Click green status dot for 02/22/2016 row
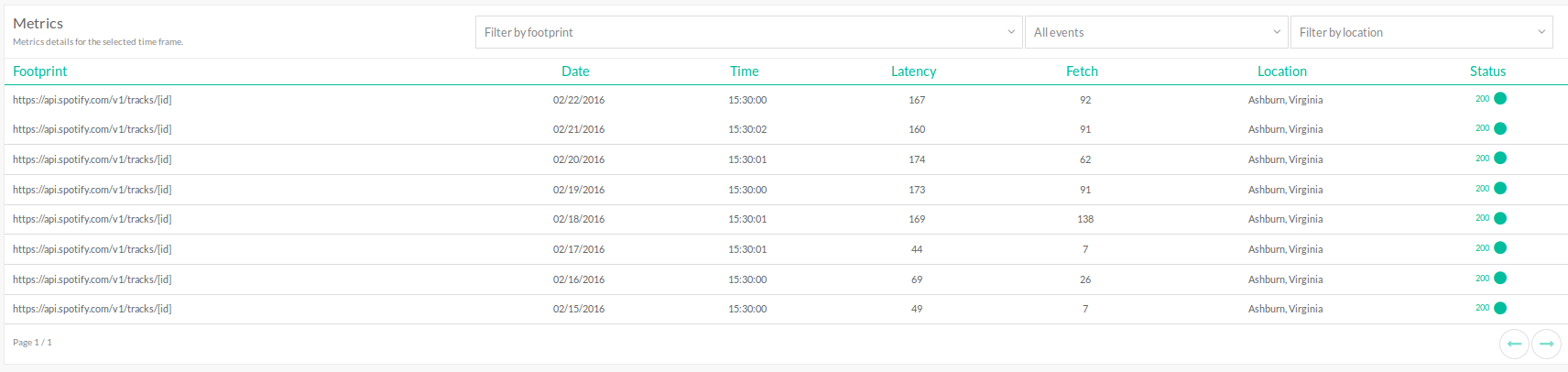This screenshot has height=372, width=1568. [x=1500, y=99]
